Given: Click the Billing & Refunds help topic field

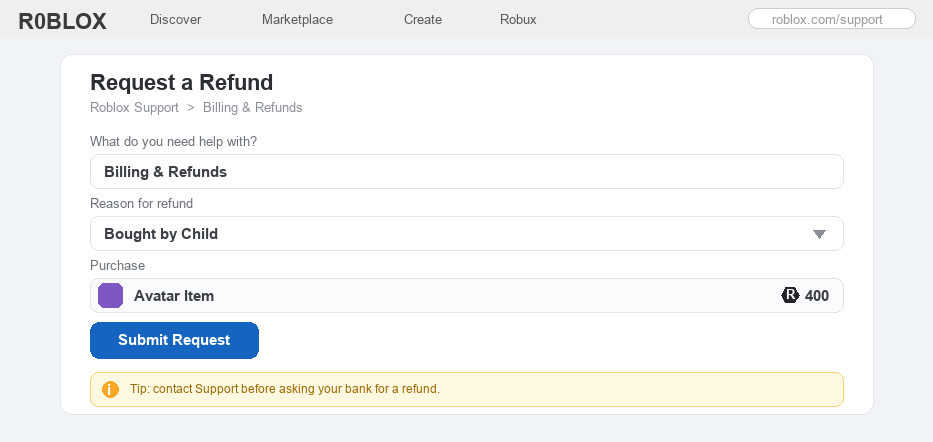Looking at the screenshot, I should click(x=466, y=172).
